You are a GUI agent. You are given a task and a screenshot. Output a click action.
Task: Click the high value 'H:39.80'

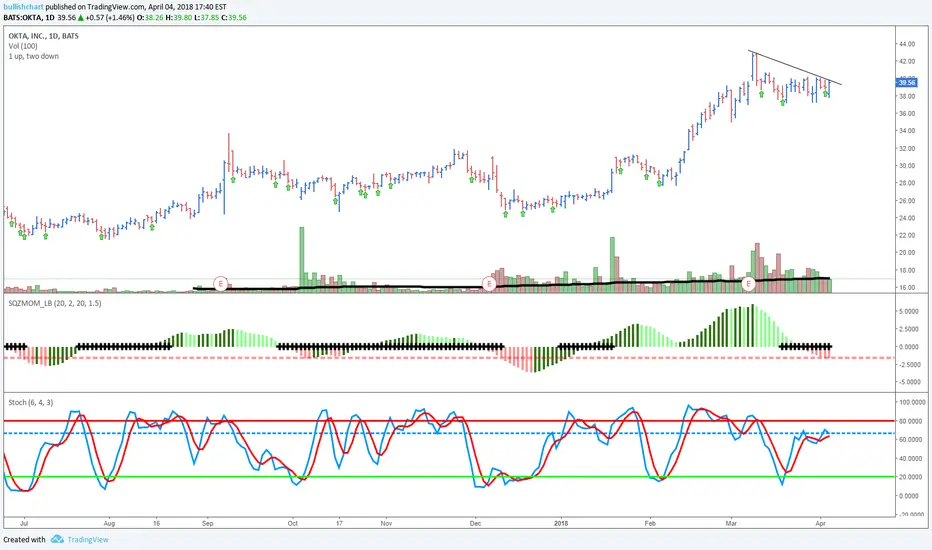click(x=177, y=18)
